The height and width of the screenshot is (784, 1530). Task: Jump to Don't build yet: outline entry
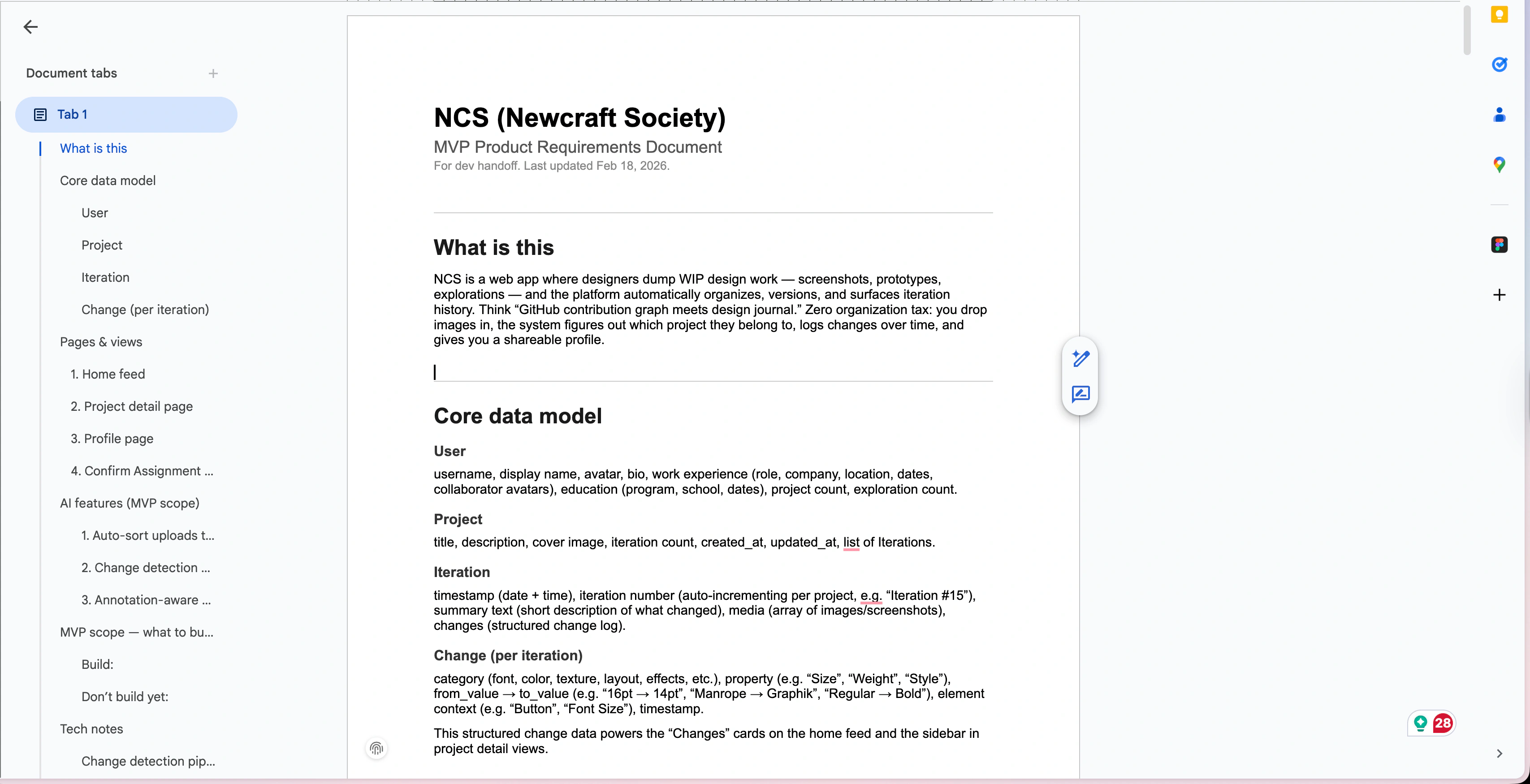click(x=125, y=697)
